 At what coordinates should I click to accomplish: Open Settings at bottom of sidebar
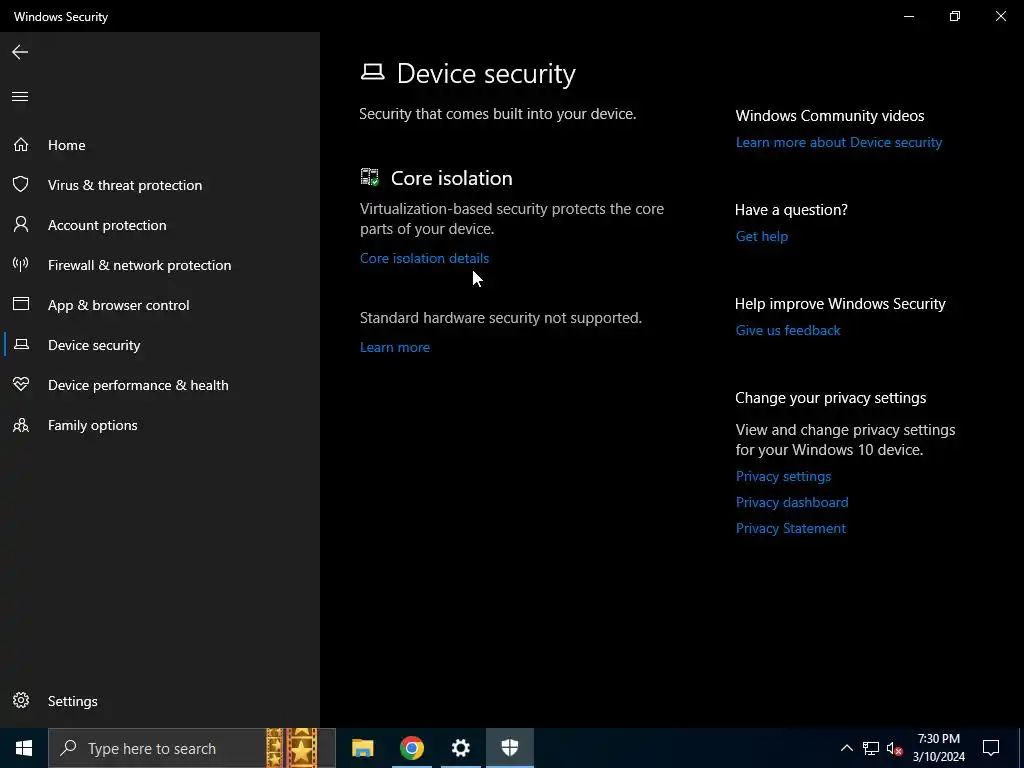[x=72, y=701]
